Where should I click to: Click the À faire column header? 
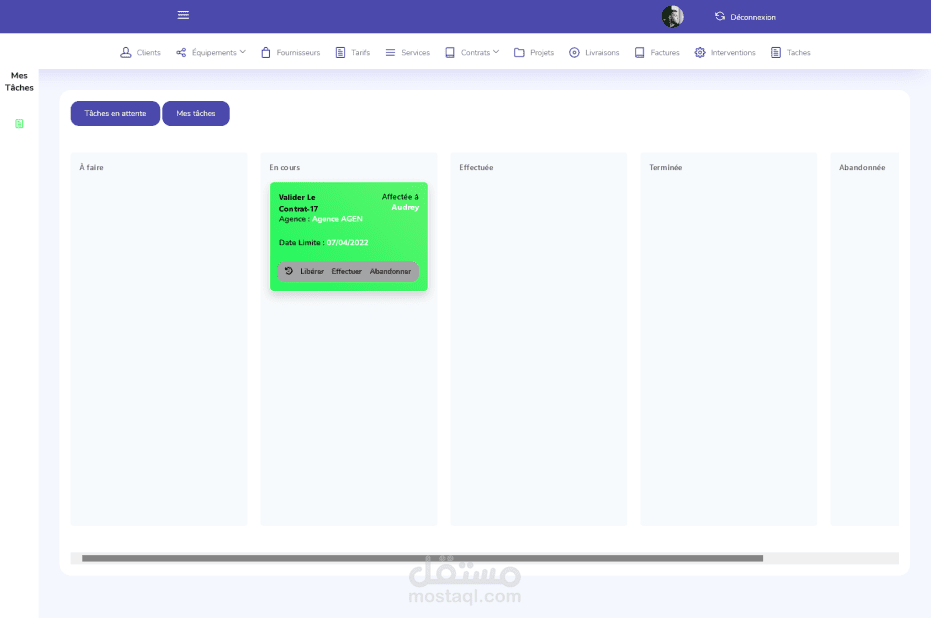[91, 167]
